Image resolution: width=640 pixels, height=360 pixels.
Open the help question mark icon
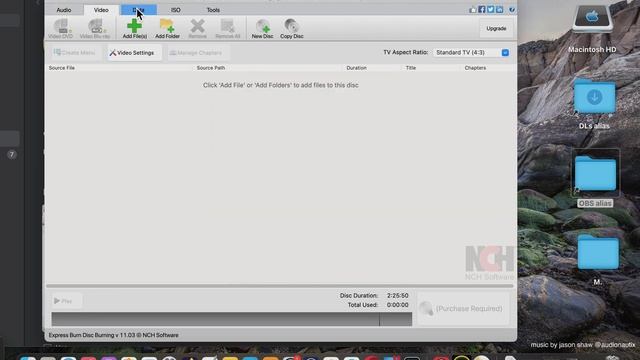tap(512, 9)
